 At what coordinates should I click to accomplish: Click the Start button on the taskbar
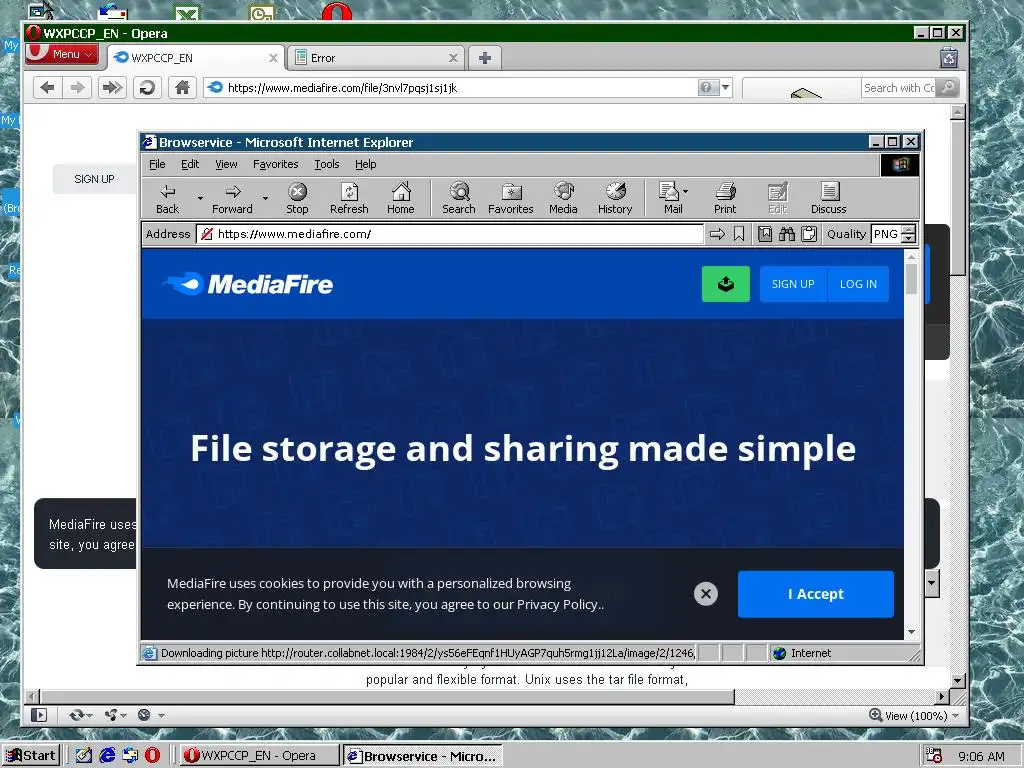[x=31, y=756]
